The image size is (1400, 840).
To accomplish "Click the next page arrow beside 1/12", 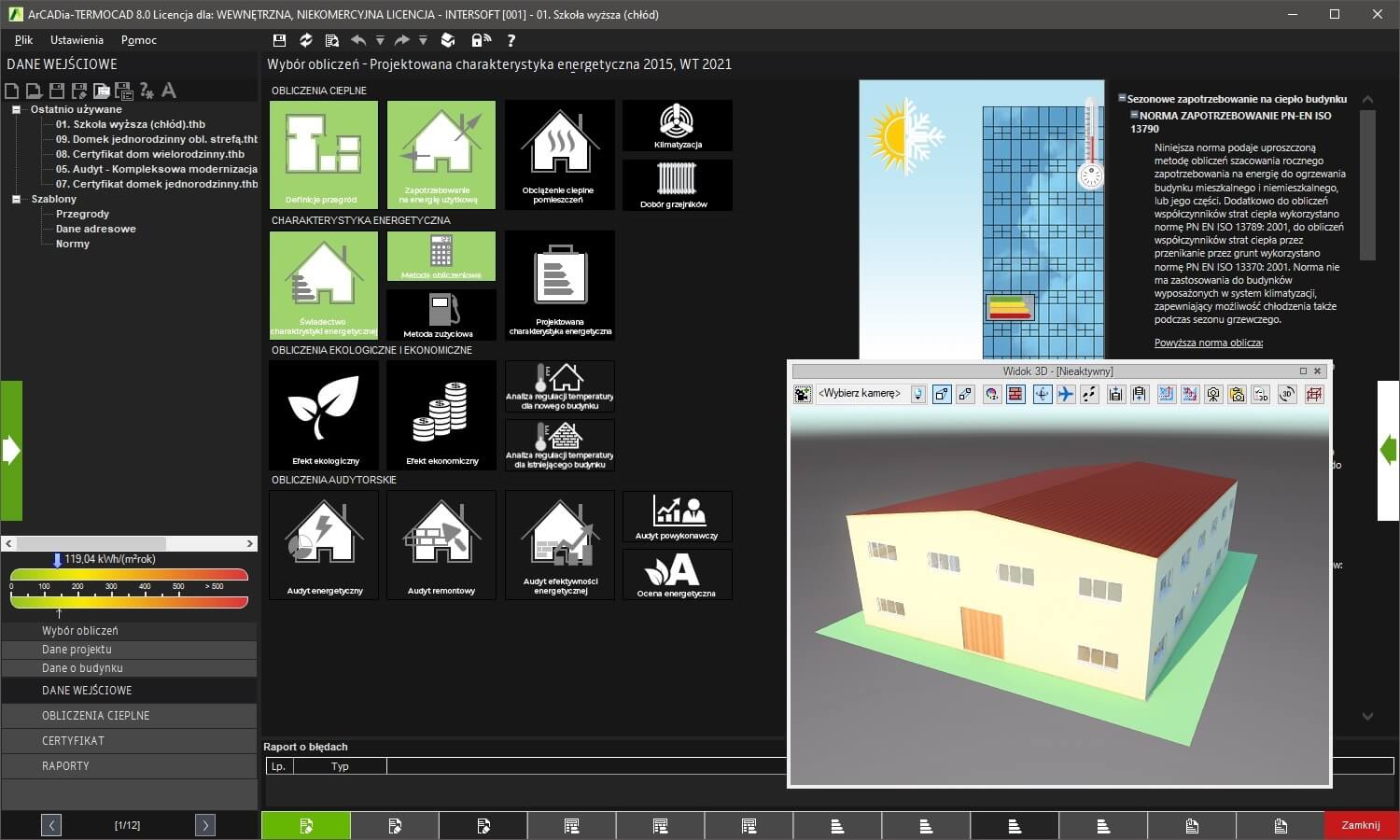I will [205, 825].
